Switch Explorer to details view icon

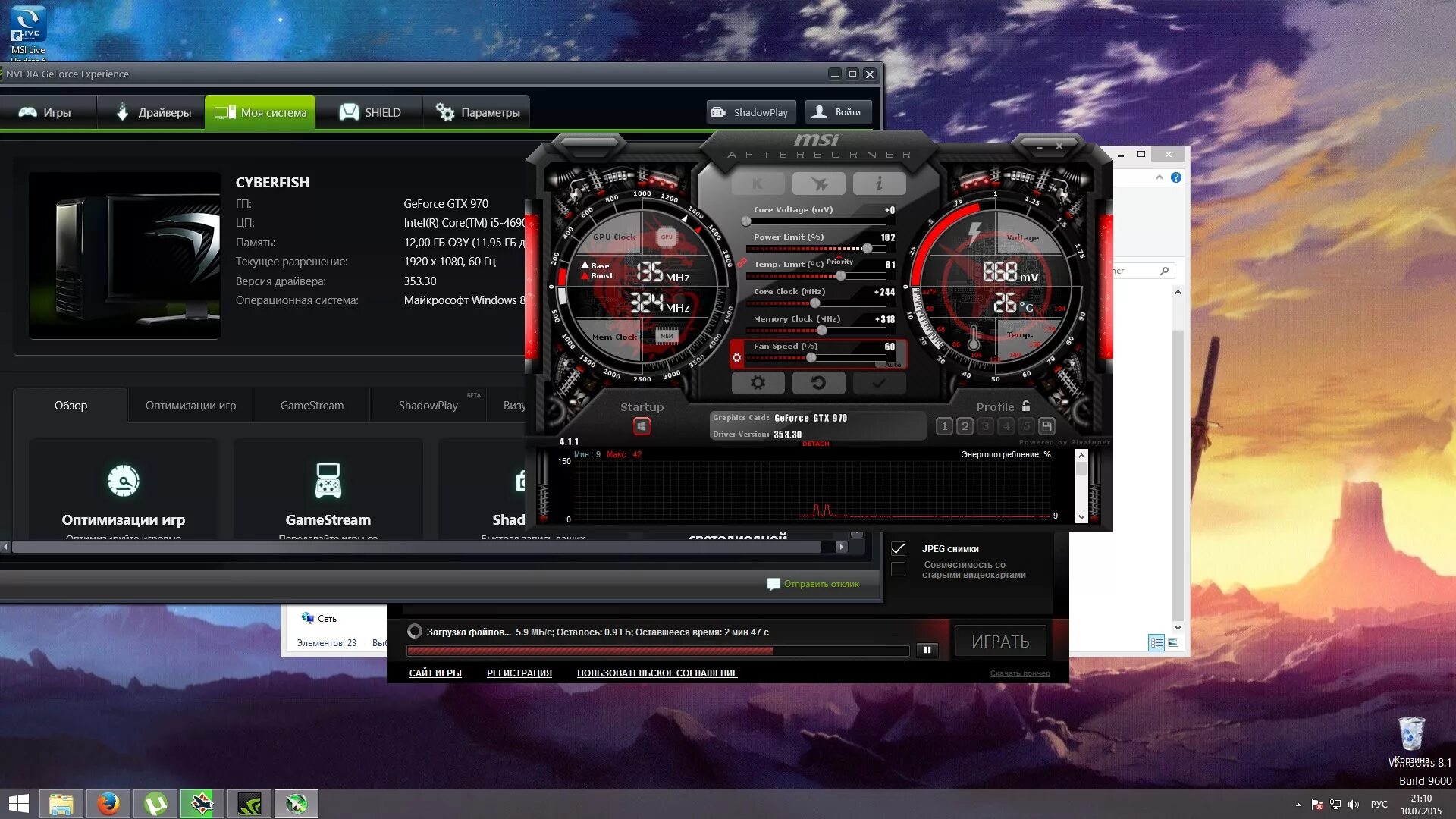1156,642
